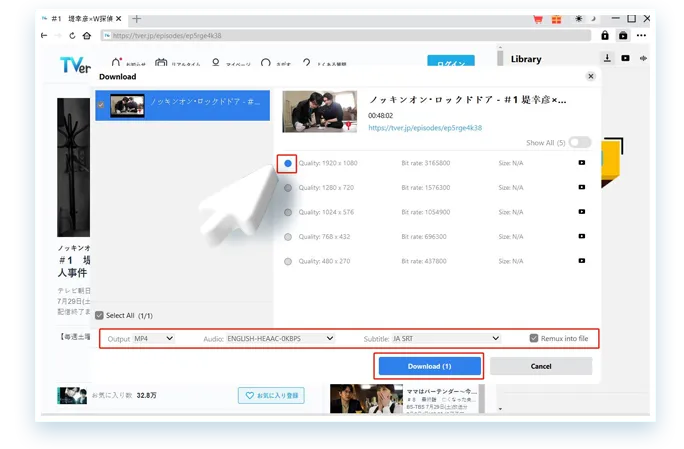Image resolution: width=684 pixels, height=449 pixels.
Task: Select 768 x 432 quality radio
Action: (x=288, y=237)
